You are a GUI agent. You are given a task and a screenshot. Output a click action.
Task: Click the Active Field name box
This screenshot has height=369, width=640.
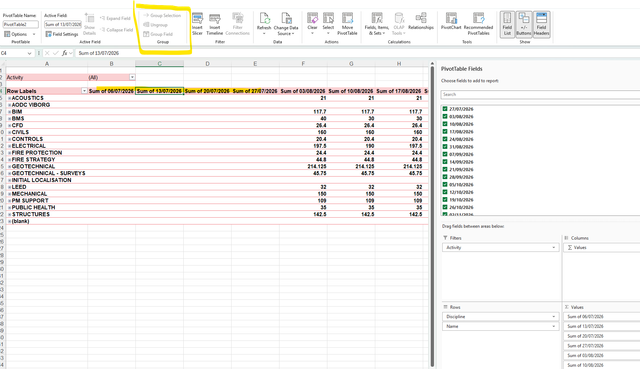[63, 24]
